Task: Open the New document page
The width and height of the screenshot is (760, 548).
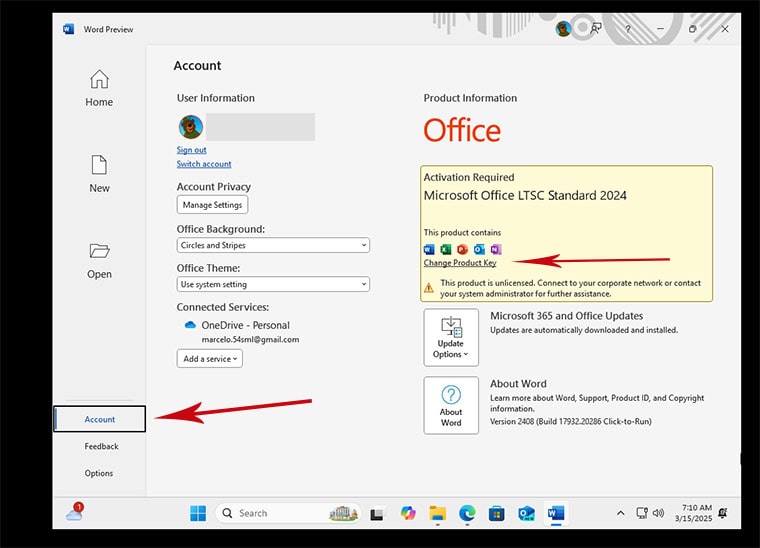Action: pyautogui.click(x=99, y=165)
